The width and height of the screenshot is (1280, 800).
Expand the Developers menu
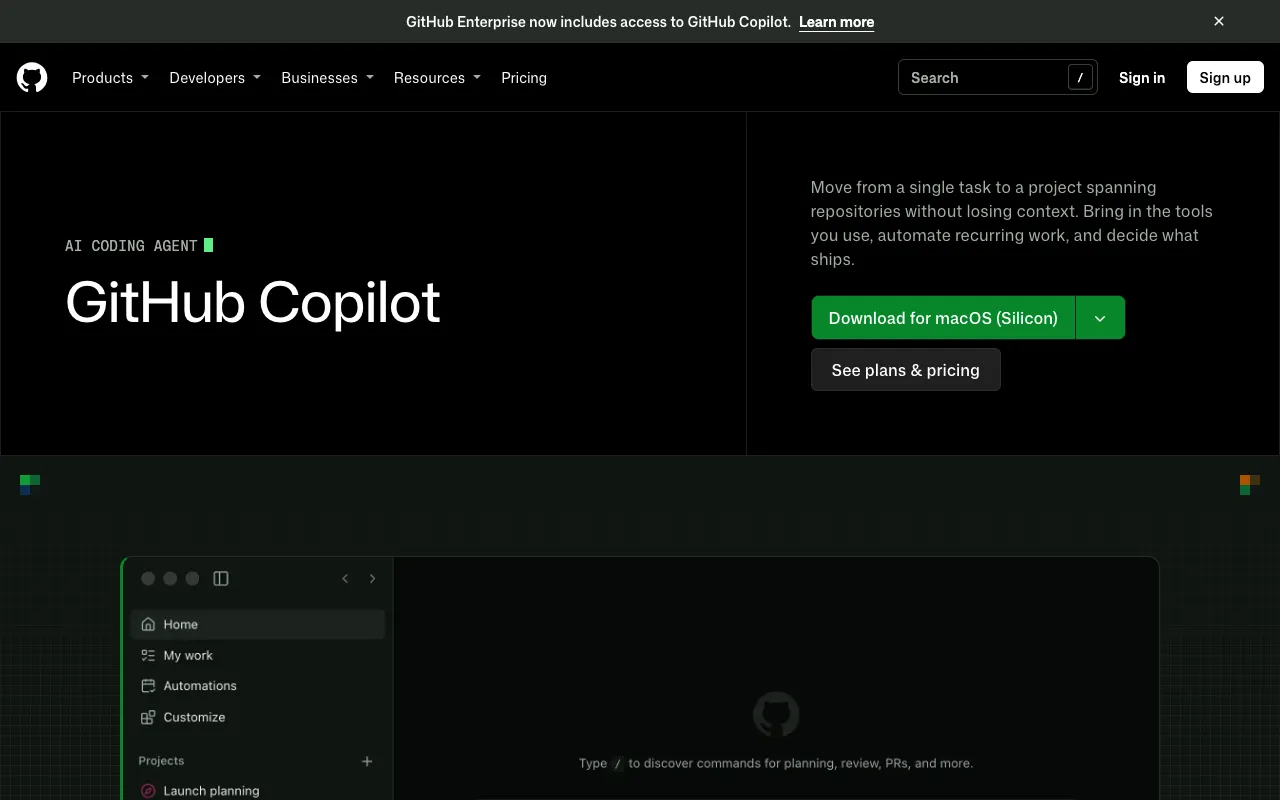pos(215,77)
